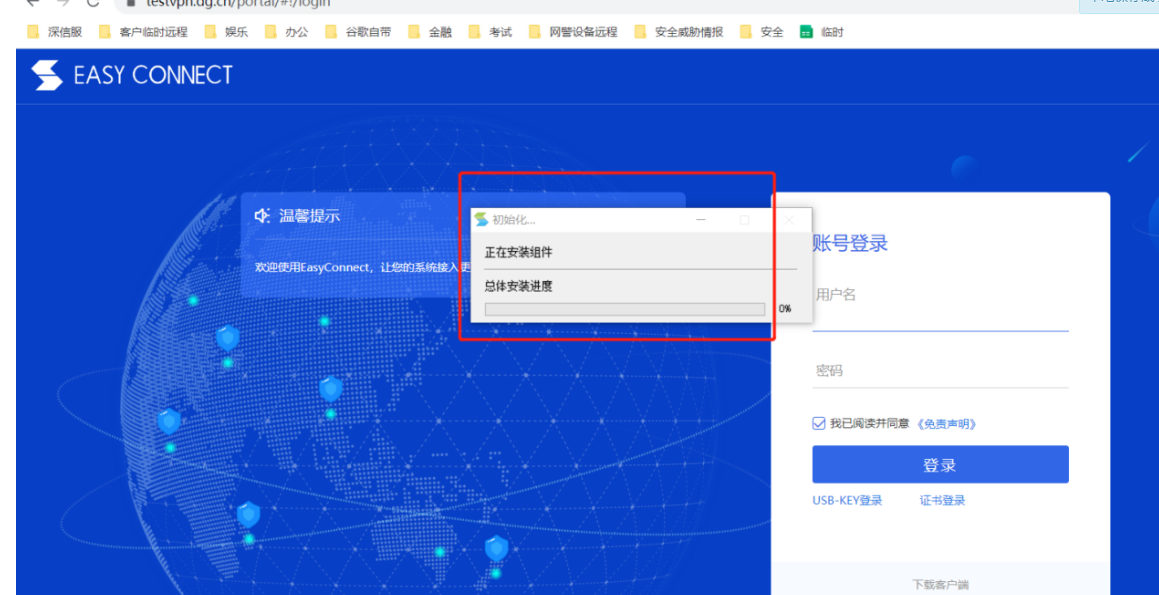Viewport: 1159px width, 595px height.
Task: Click the Easy Connect logo icon
Action: point(47,75)
